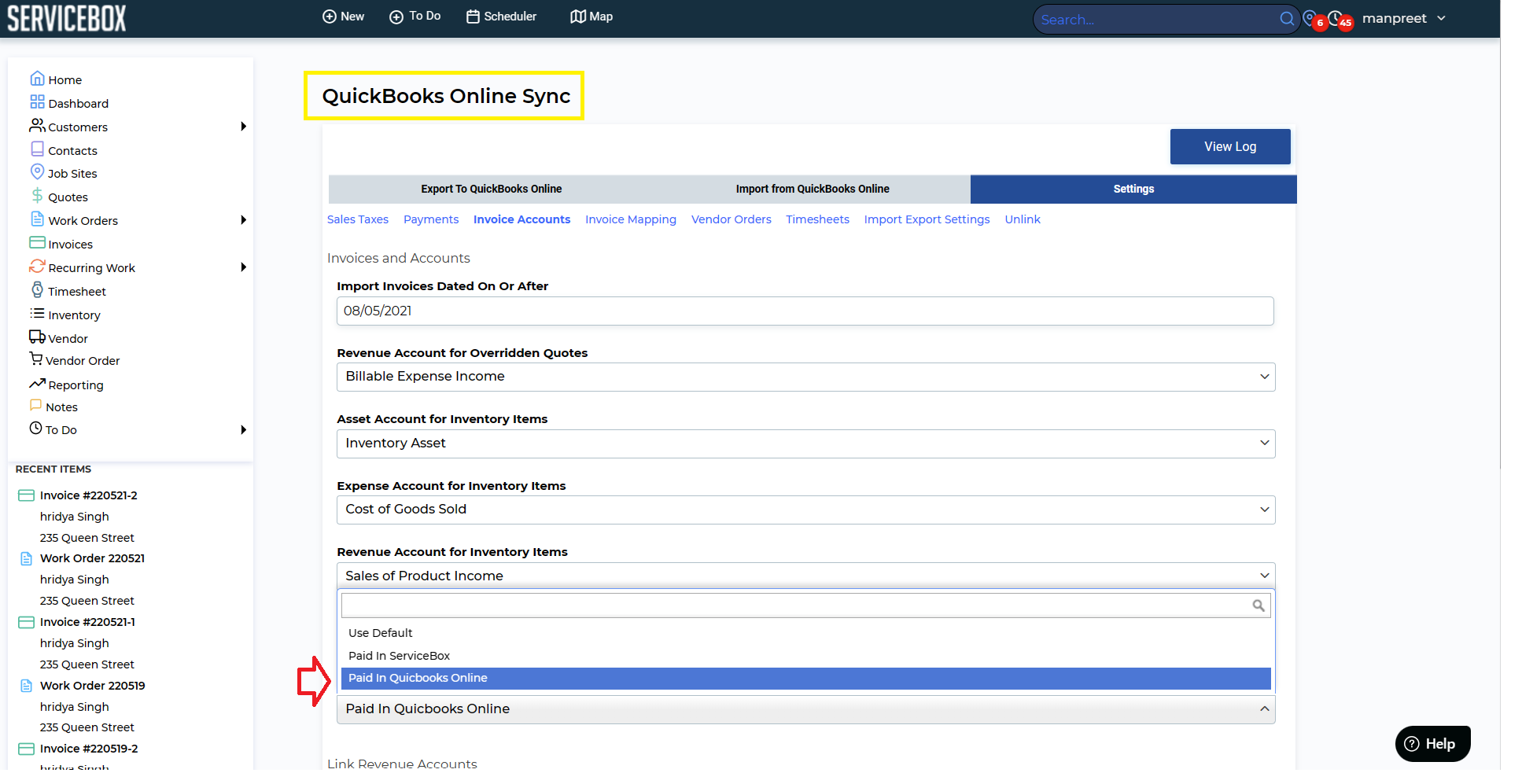1522x784 pixels.
Task: Open Import Export Settings link
Action: pyautogui.click(x=927, y=219)
